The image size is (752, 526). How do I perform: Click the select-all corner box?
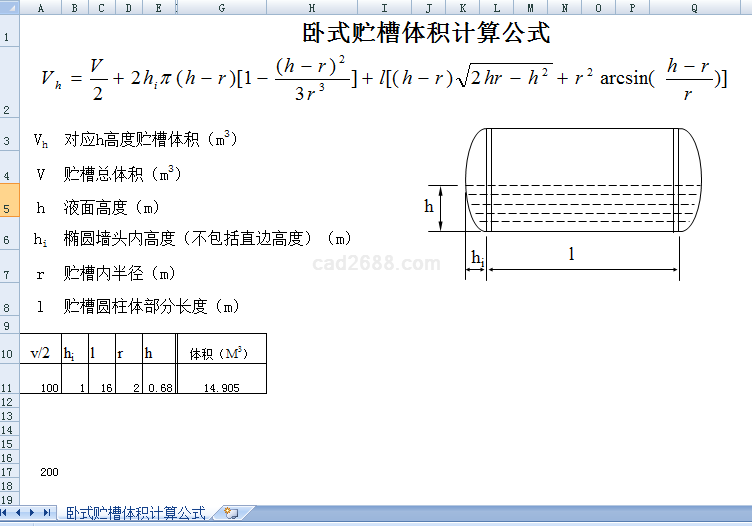pyautogui.click(x=10, y=7)
